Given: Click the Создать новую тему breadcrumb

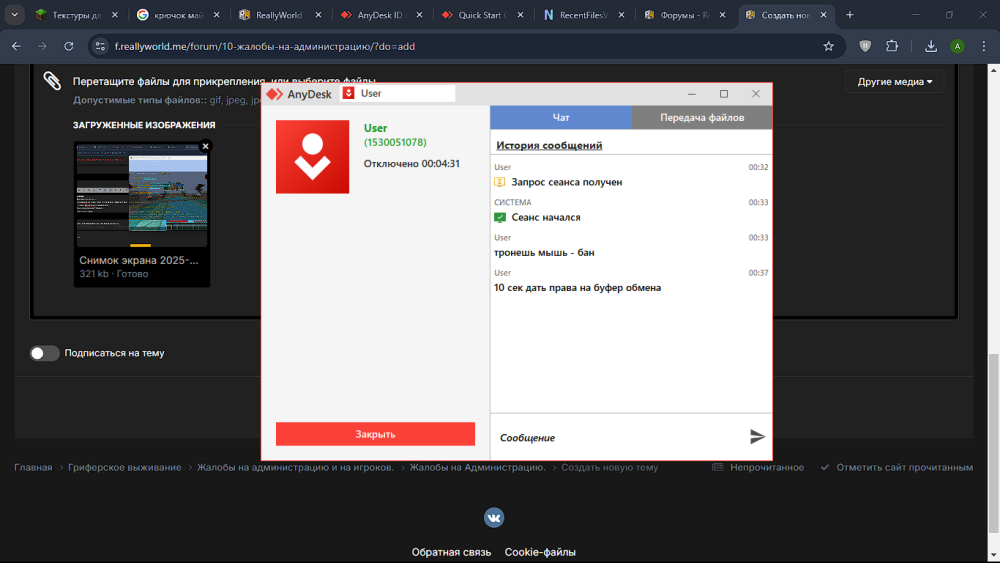Looking at the screenshot, I should 609,467.
